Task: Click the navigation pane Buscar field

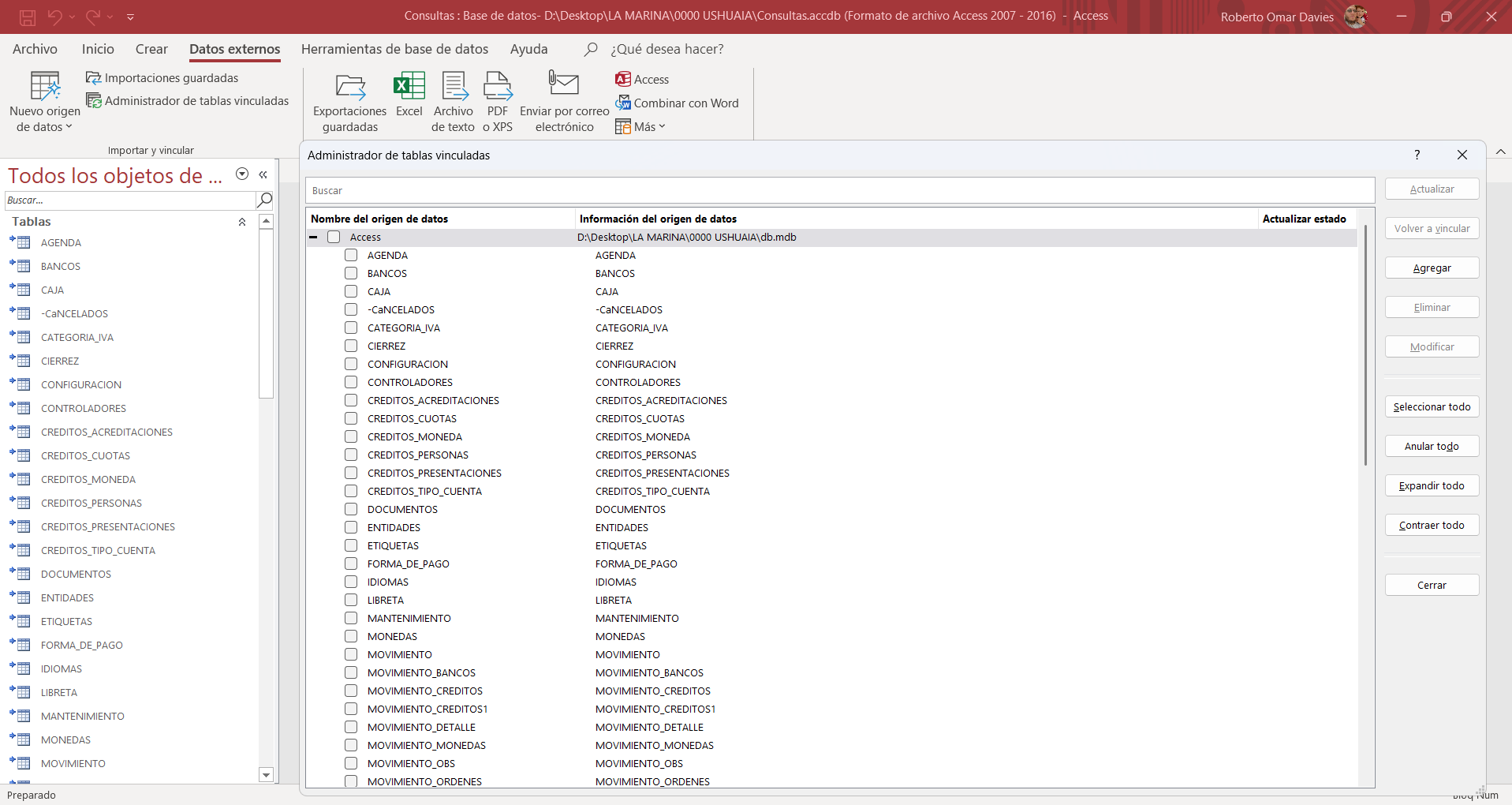Action: coord(130,200)
